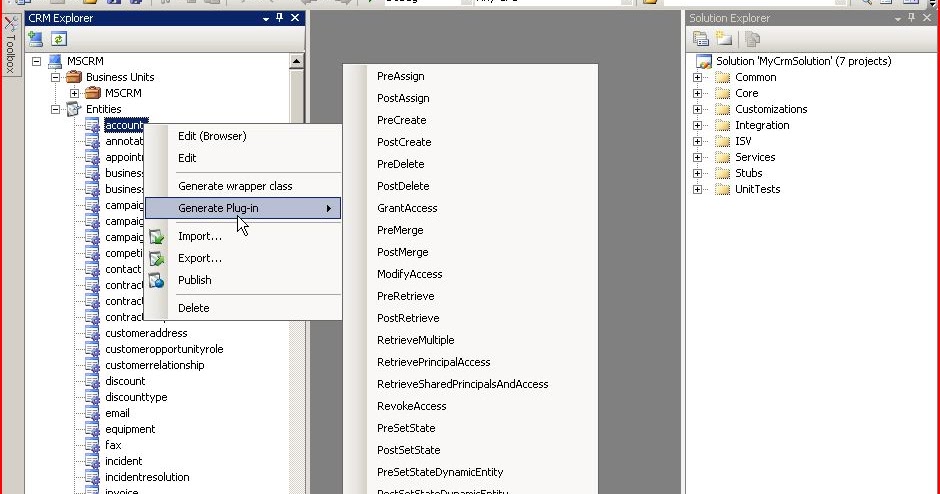Select the equipment entity
The height and width of the screenshot is (494, 940).
click(130, 429)
